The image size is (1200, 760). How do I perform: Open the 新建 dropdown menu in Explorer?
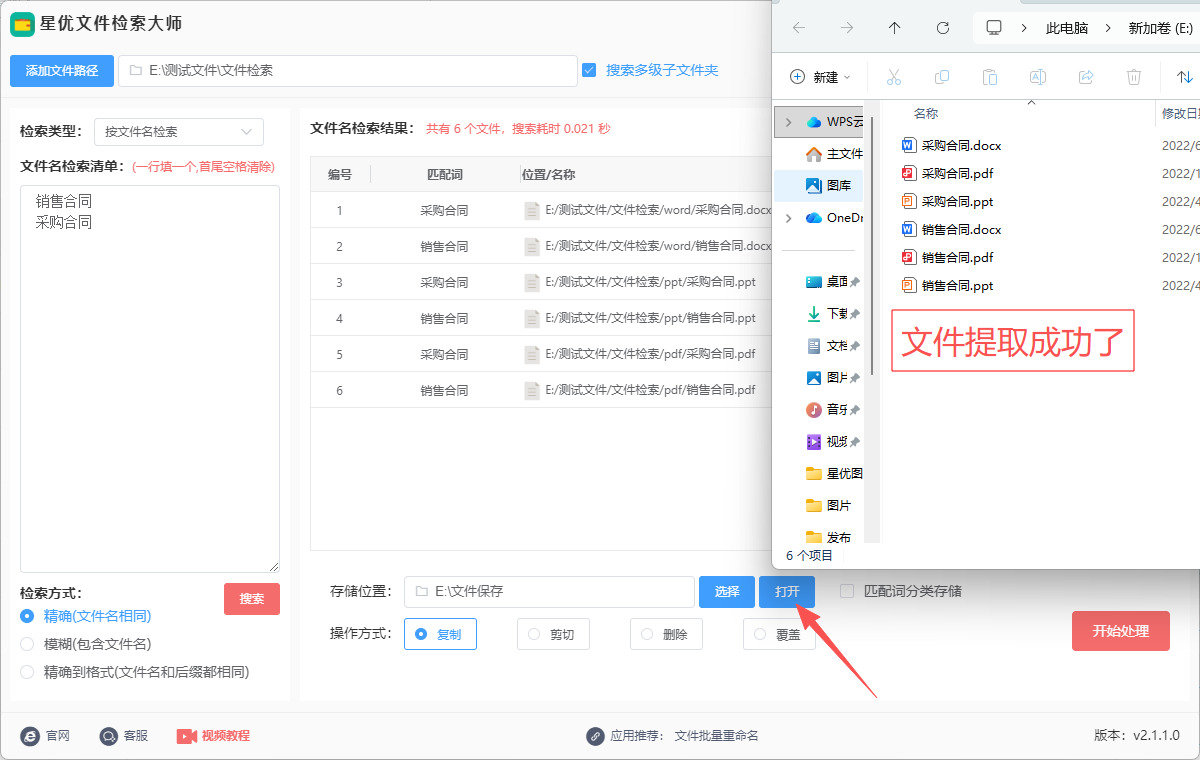coord(821,77)
